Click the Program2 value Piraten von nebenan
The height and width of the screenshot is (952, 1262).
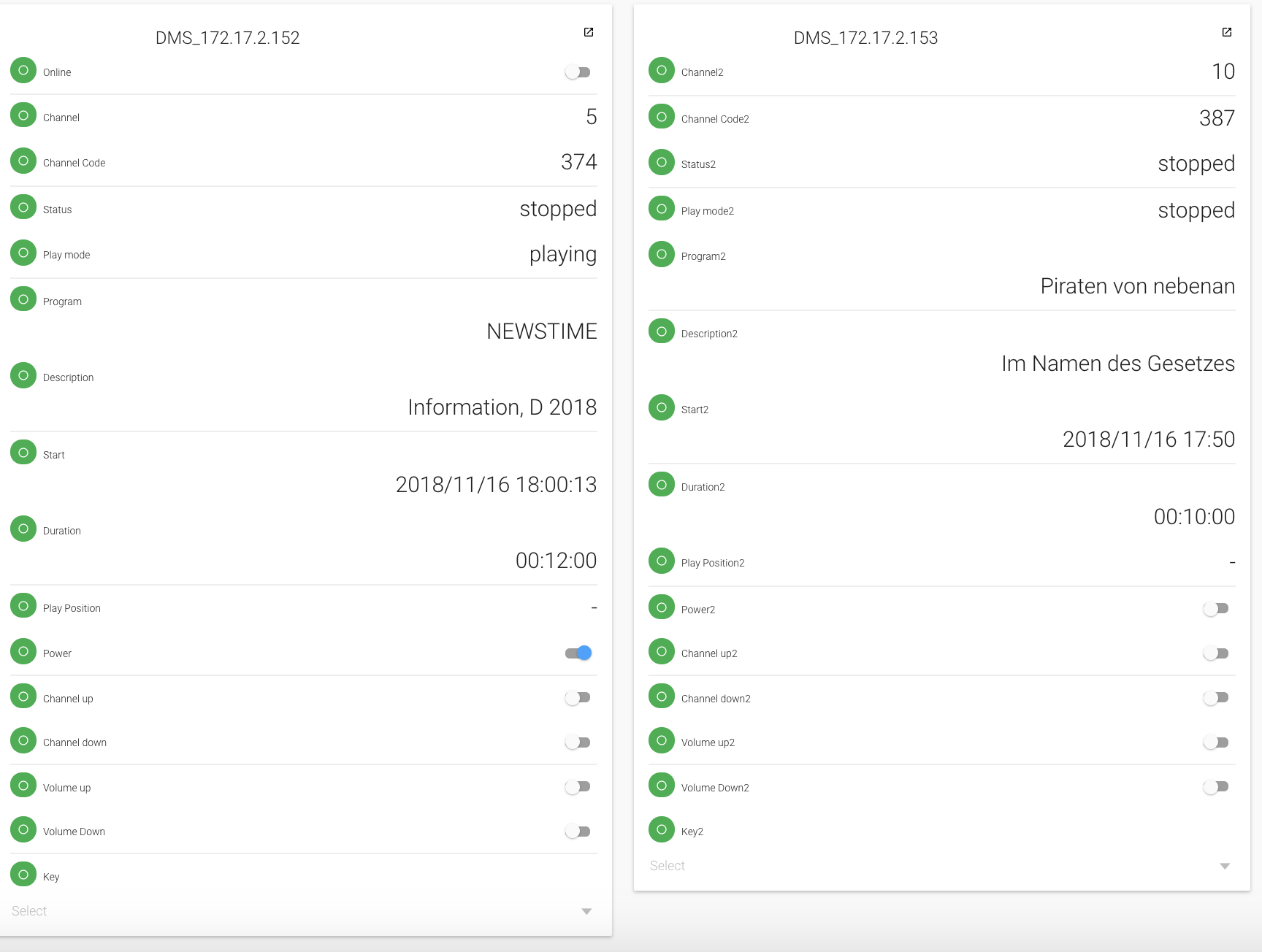click(x=1138, y=286)
